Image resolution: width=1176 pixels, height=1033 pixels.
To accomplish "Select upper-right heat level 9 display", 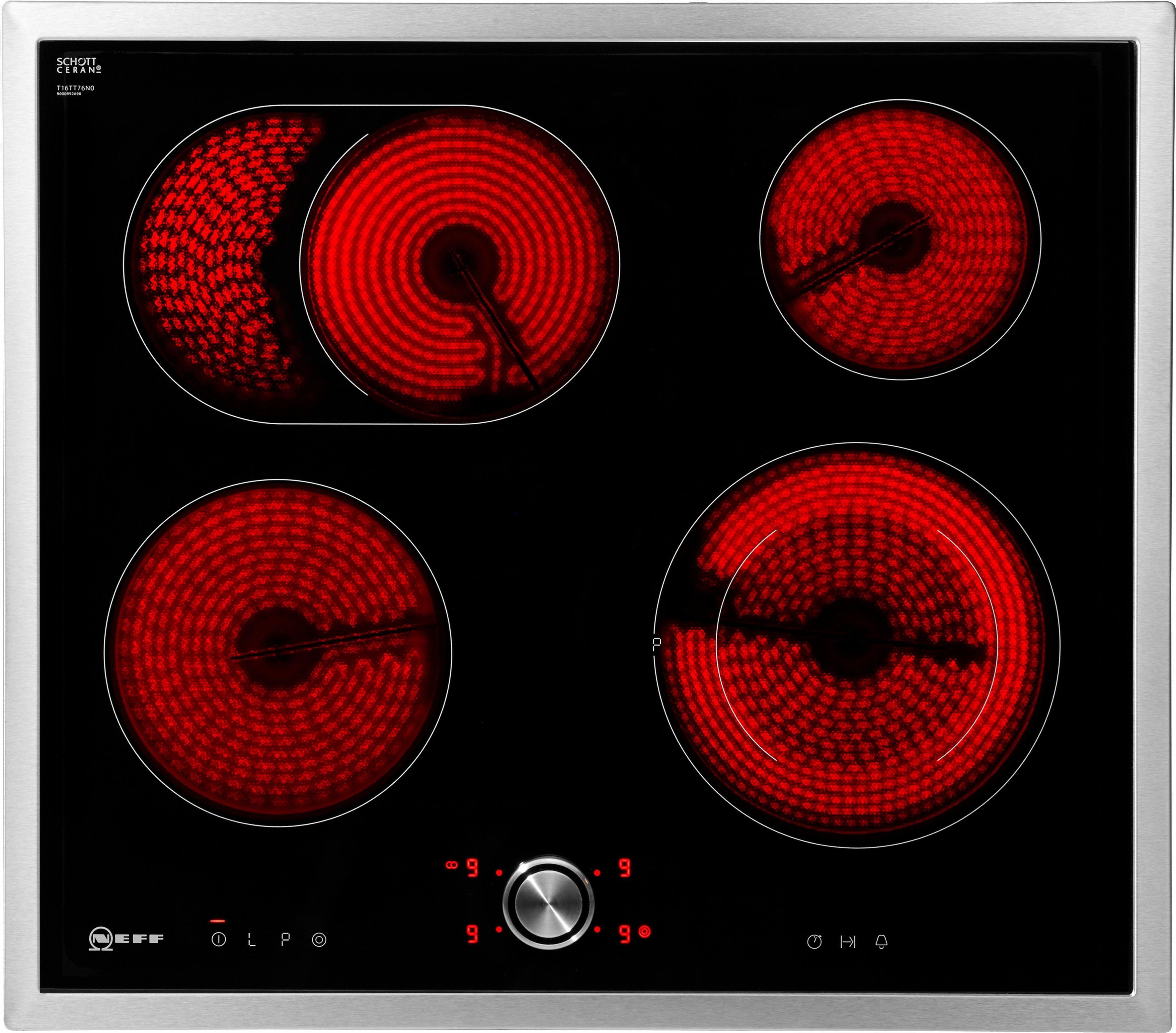I will [625, 867].
